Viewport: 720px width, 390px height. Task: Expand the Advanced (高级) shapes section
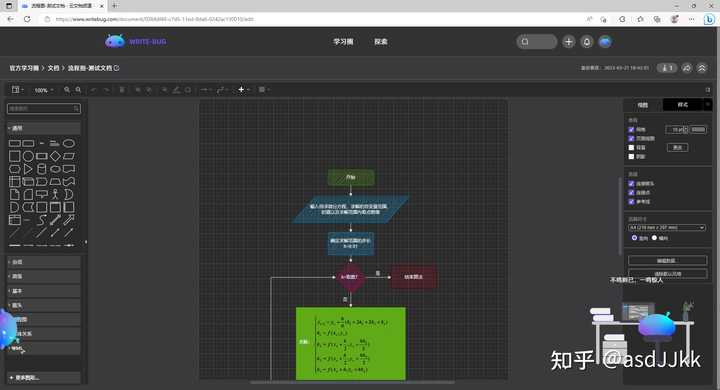(44, 276)
